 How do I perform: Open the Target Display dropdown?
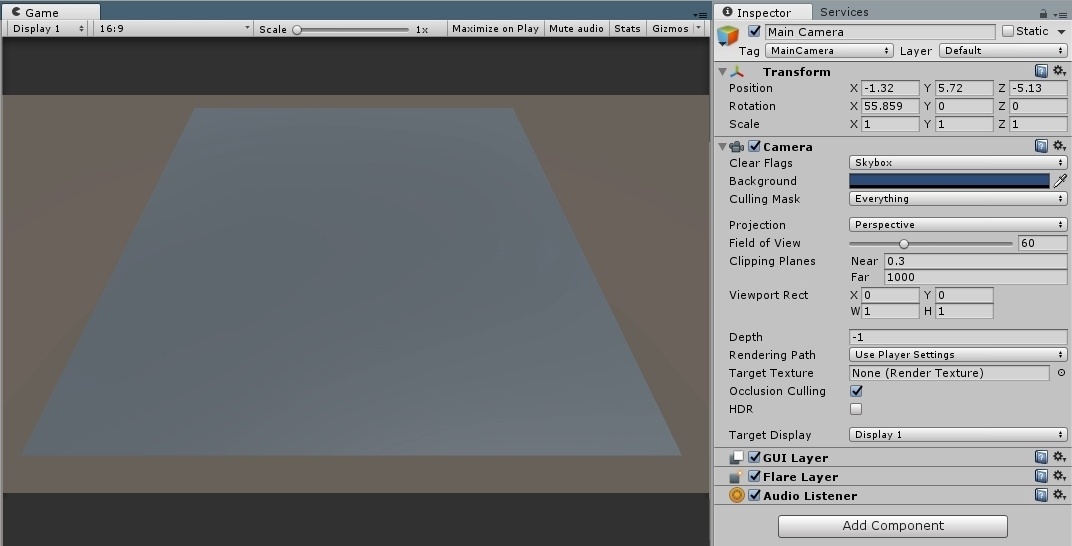[958, 435]
